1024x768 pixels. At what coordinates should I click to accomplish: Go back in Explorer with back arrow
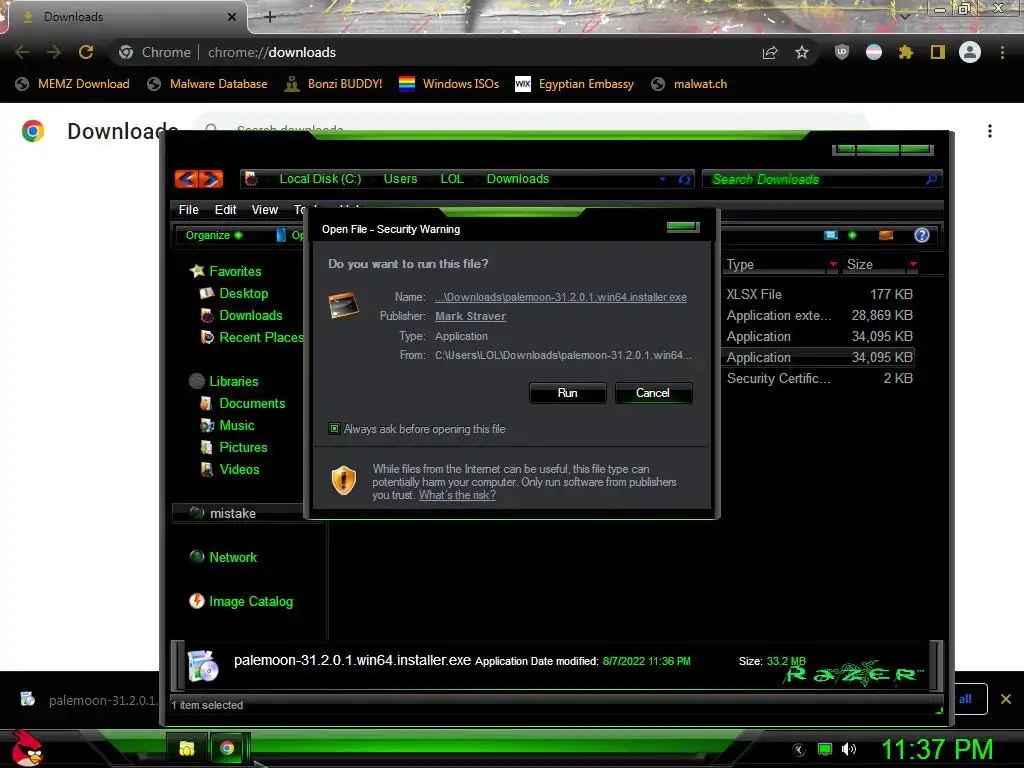click(187, 179)
